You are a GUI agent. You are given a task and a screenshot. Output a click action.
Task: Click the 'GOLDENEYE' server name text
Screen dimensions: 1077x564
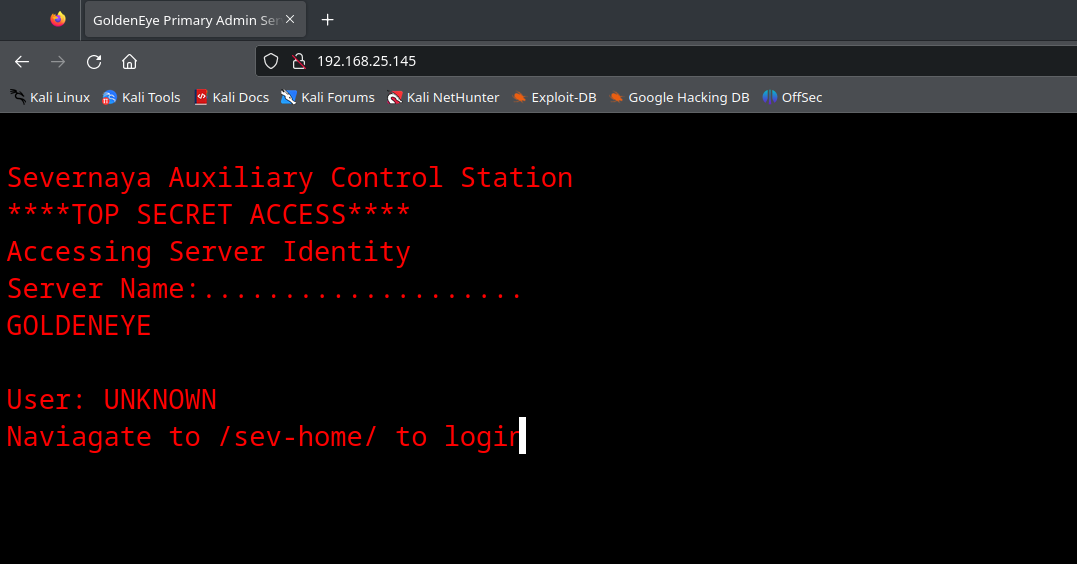tap(79, 326)
